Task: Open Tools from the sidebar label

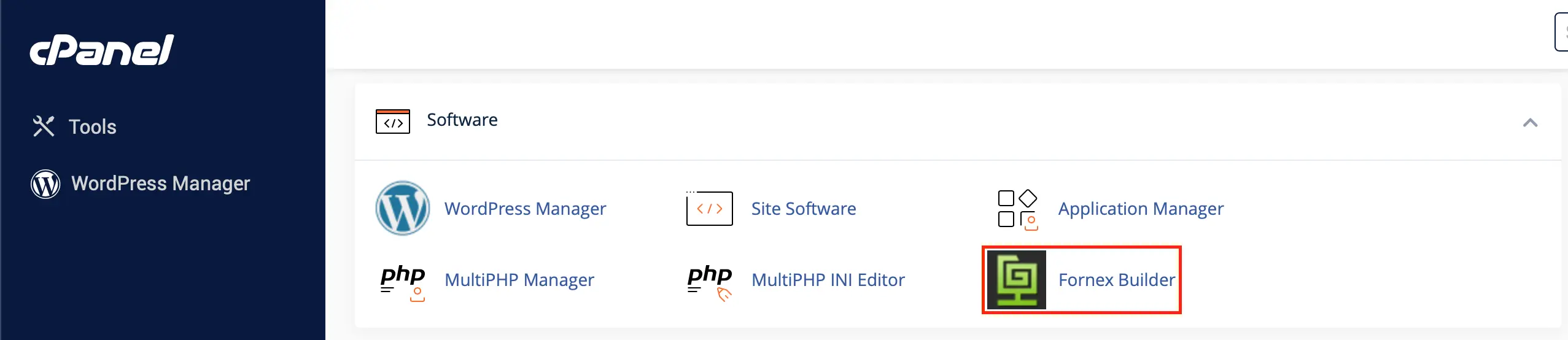Action: point(92,127)
